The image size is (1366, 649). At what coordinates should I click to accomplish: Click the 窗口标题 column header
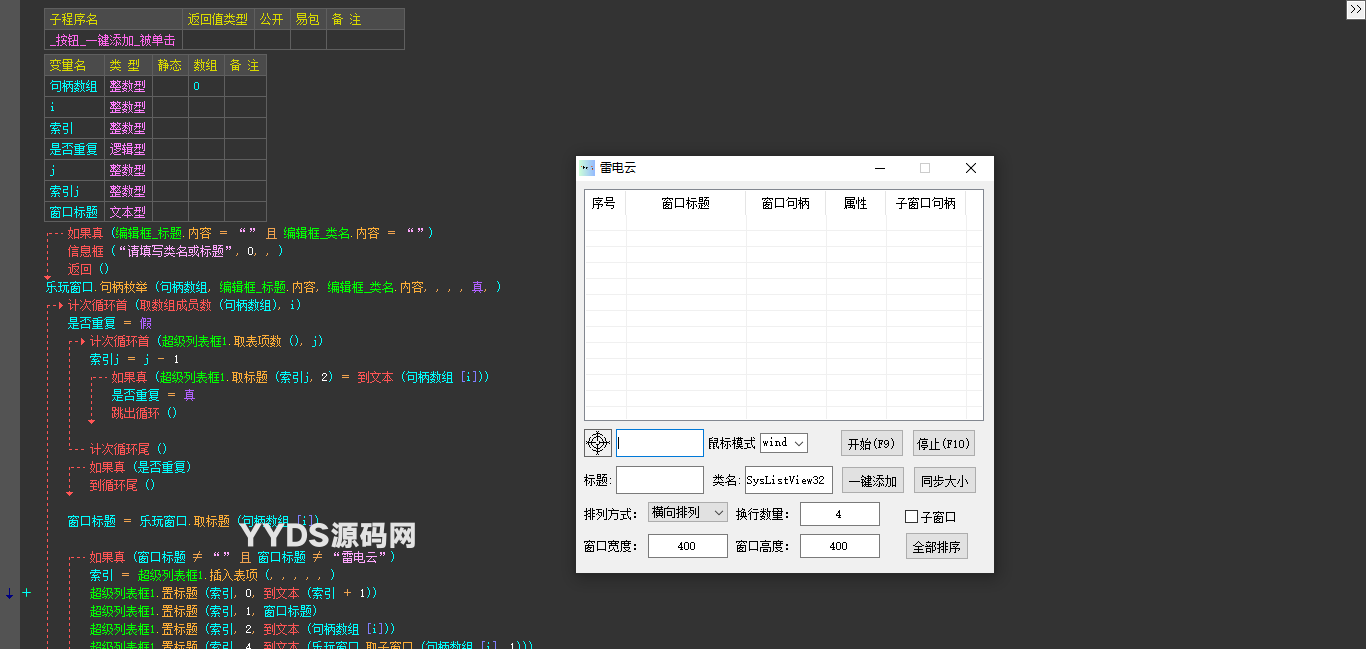click(x=685, y=204)
